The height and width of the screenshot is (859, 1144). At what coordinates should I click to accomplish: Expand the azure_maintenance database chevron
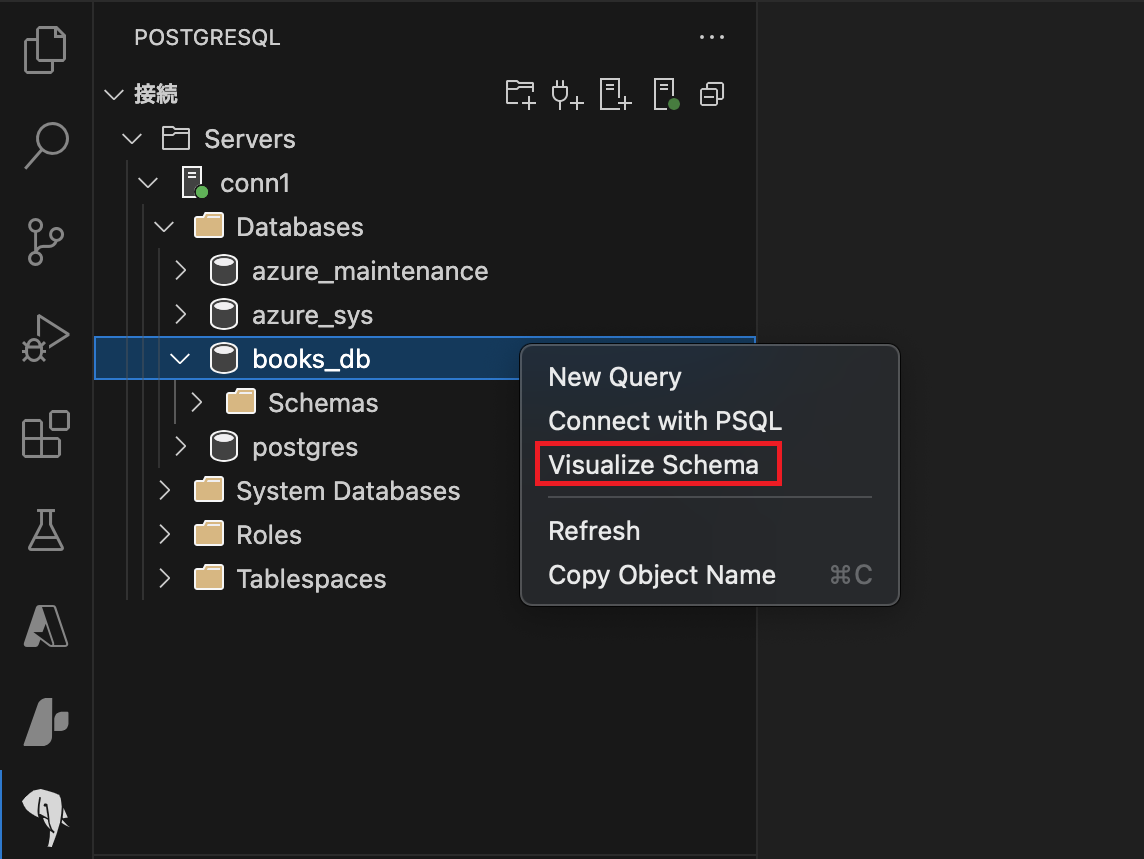[x=181, y=271]
